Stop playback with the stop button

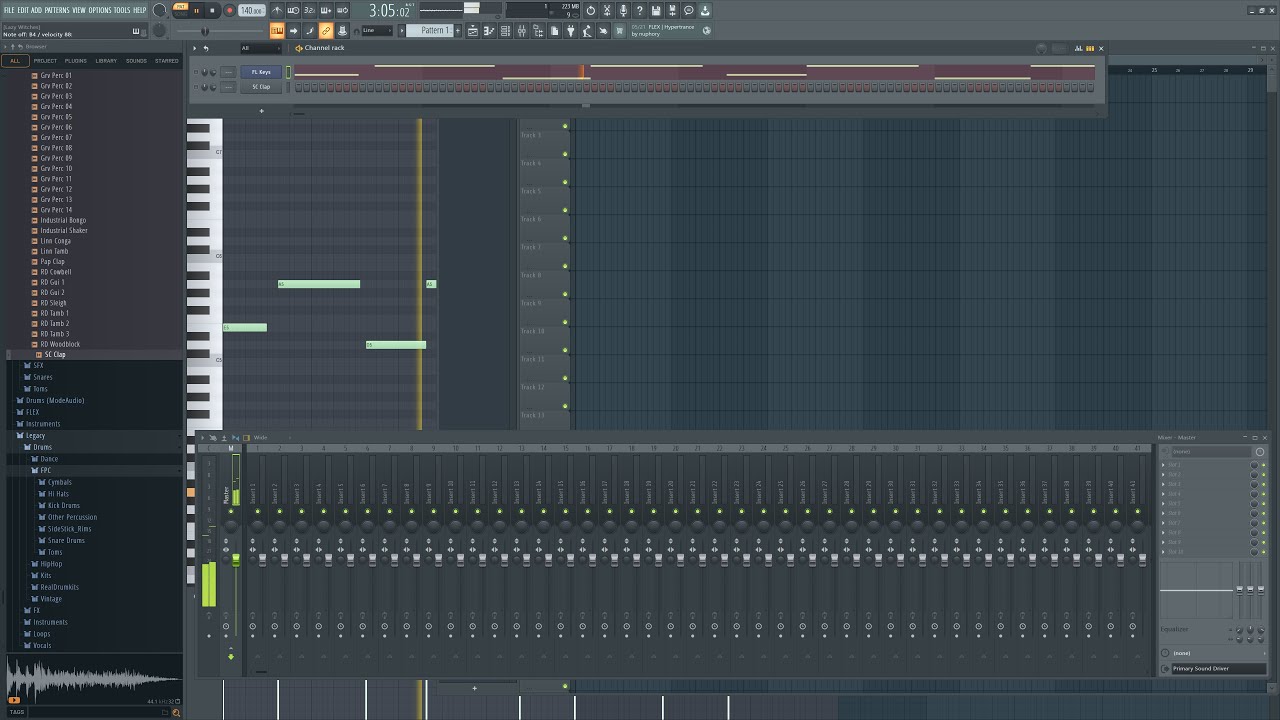(x=212, y=10)
